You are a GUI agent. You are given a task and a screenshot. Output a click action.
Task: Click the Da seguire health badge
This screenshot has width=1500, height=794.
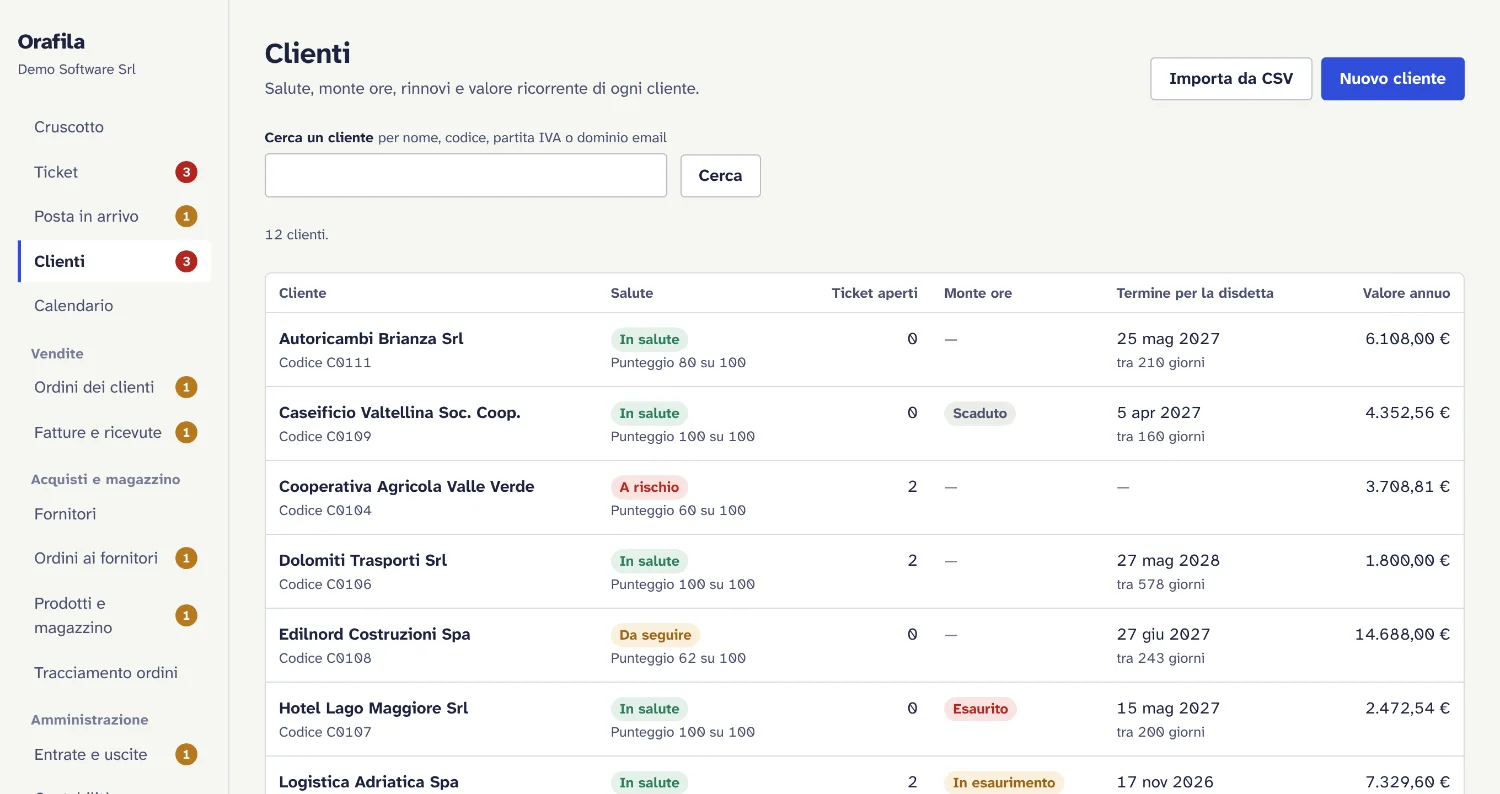655,635
